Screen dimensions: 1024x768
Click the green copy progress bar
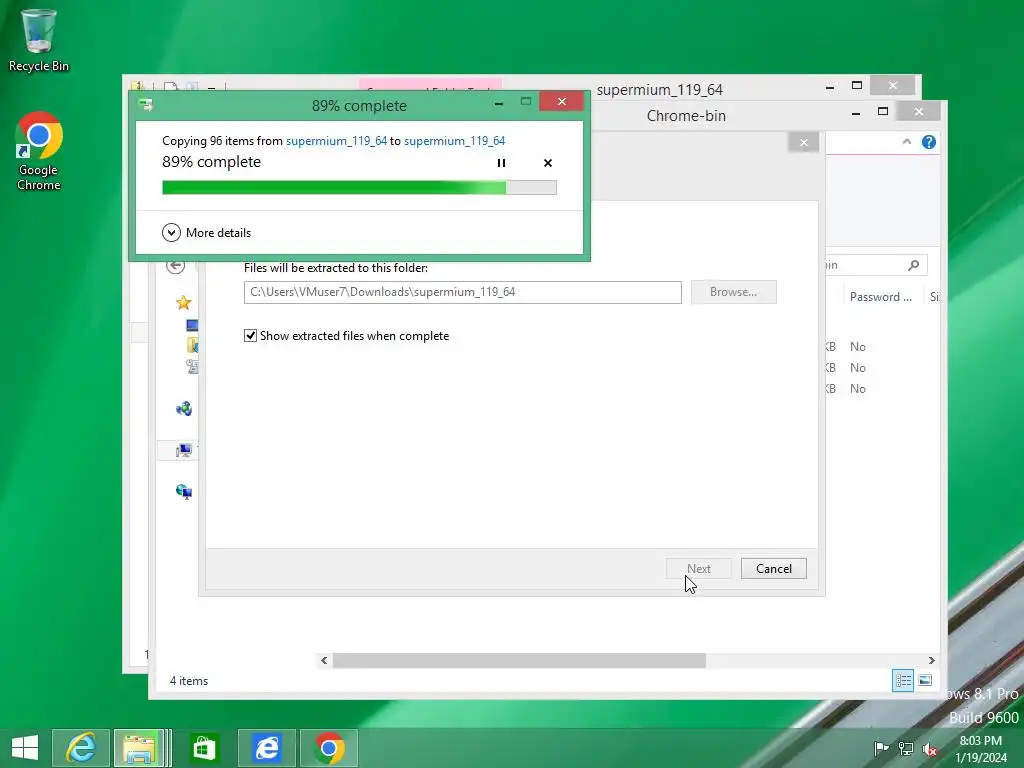pos(359,188)
